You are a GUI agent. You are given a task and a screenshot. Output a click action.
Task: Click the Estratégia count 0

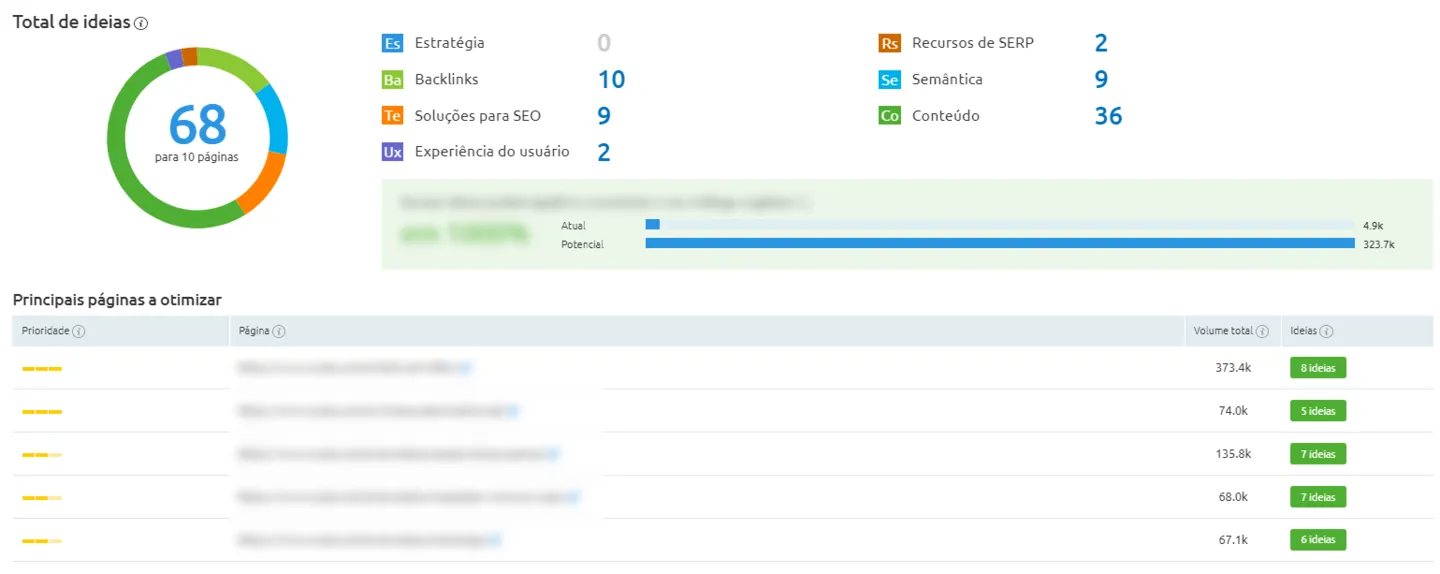604,43
